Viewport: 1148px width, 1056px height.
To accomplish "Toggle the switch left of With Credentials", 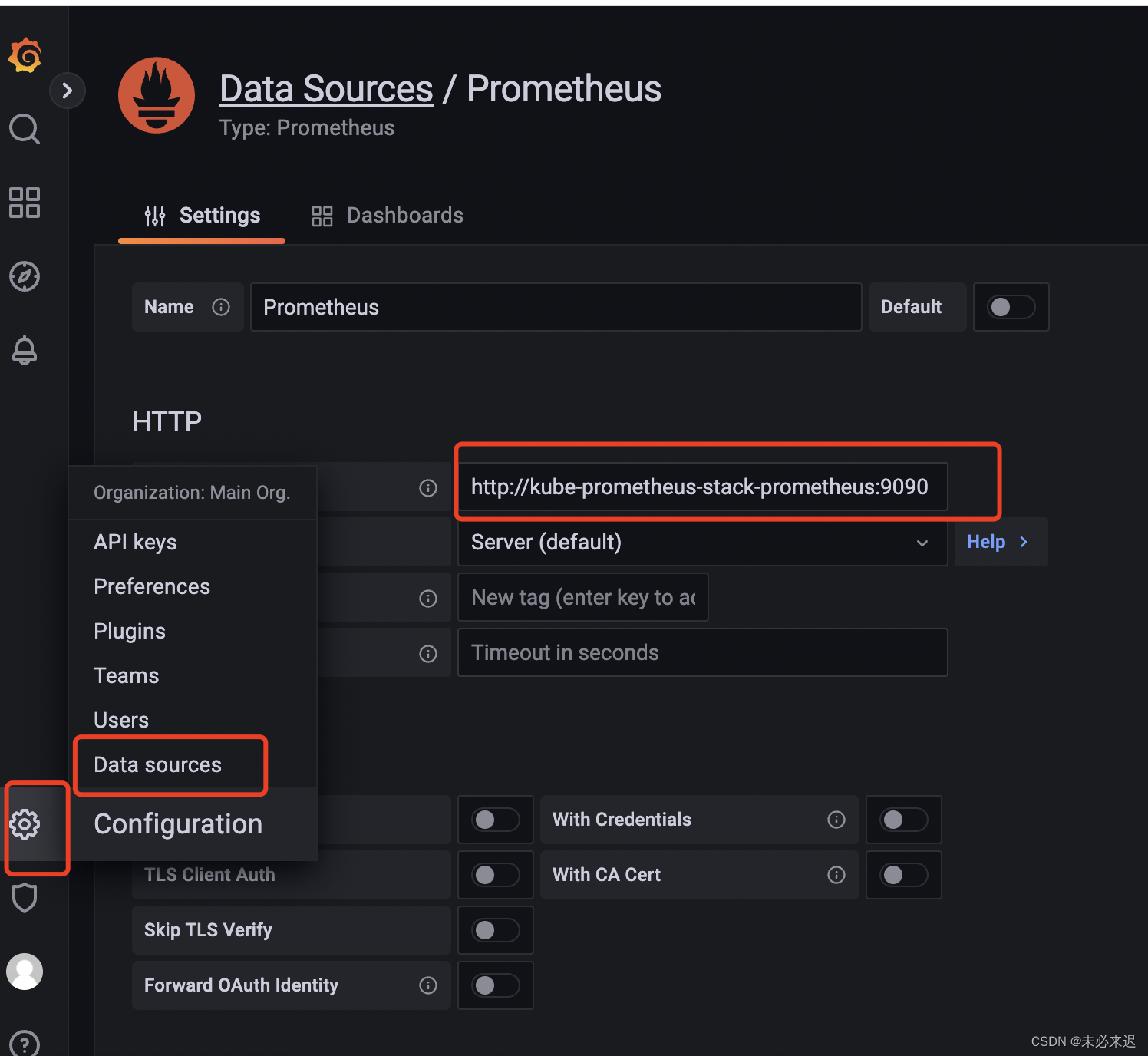I will 496,820.
